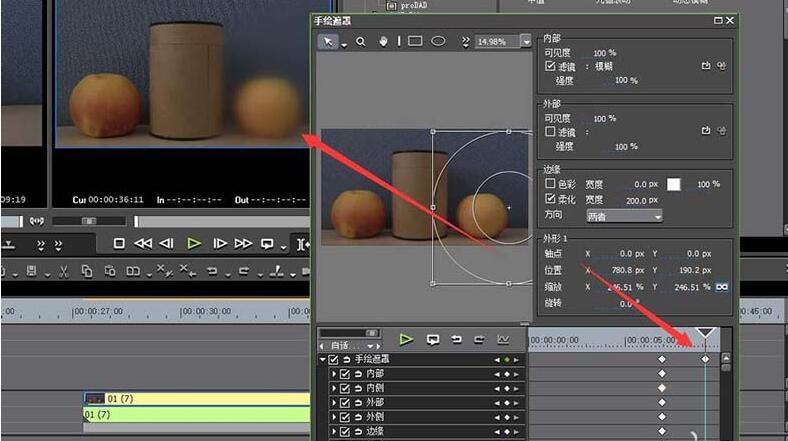Screen dimensions: 788x441
Task: Click the link scale X/Y proportion icon
Action: pos(721,286)
